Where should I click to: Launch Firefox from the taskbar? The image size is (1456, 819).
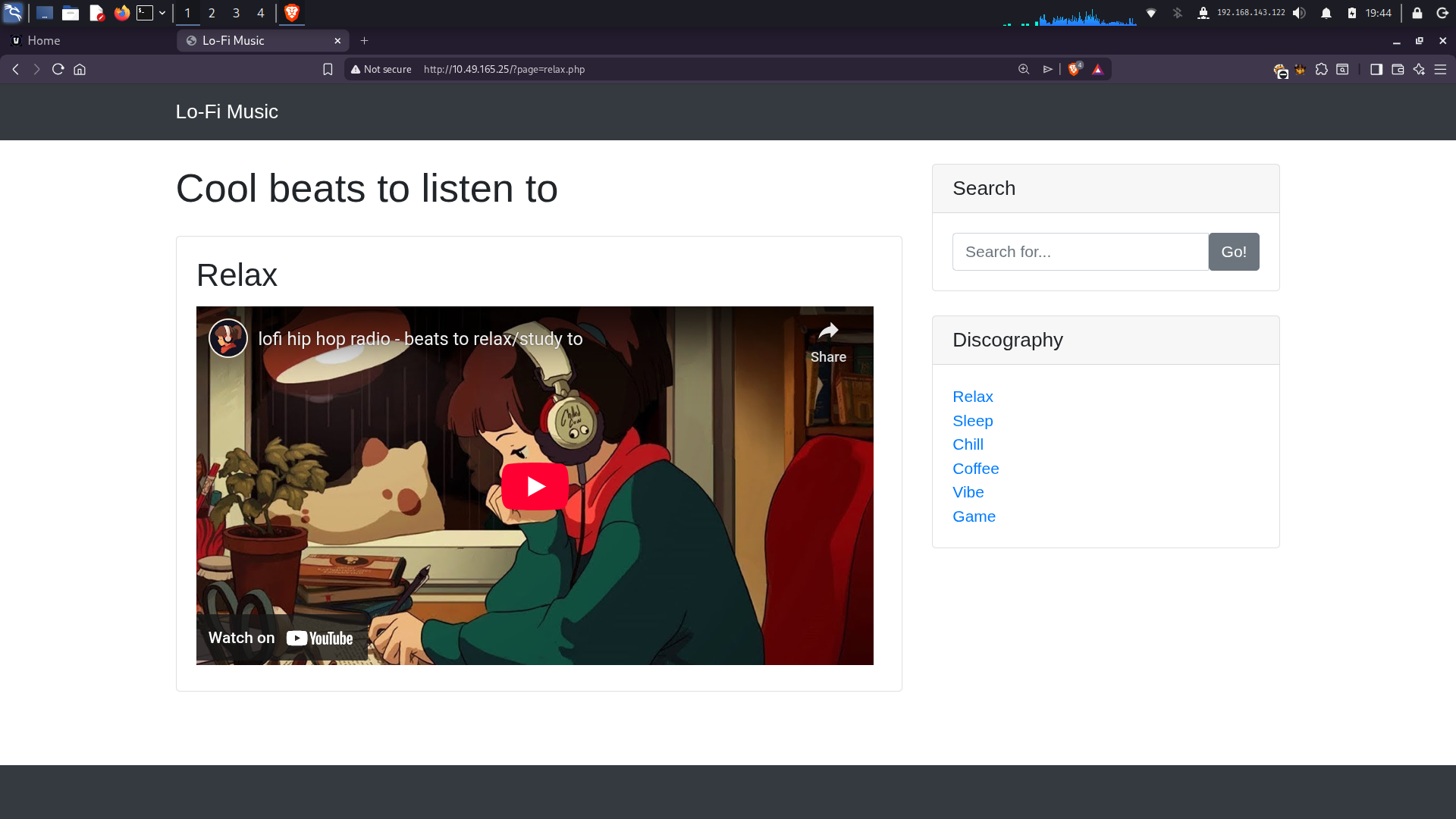click(121, 13)
